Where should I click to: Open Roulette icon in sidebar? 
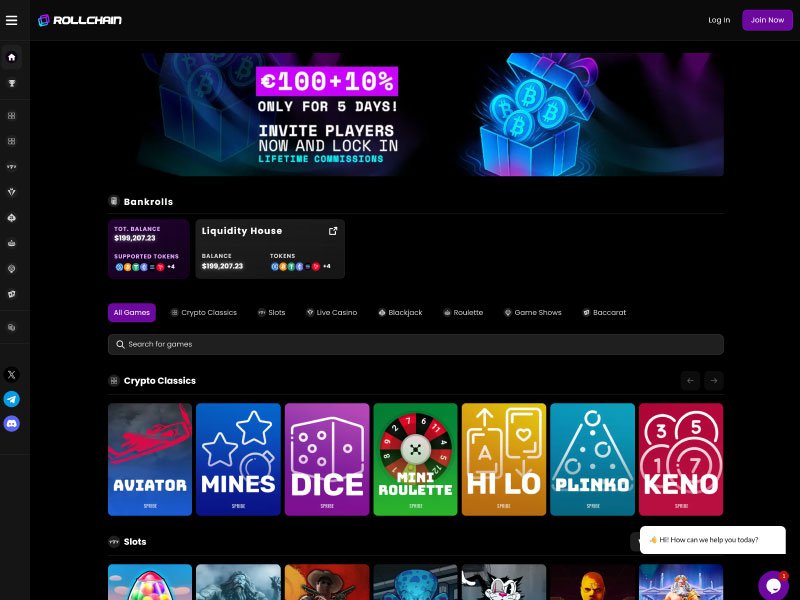[12, 243]
